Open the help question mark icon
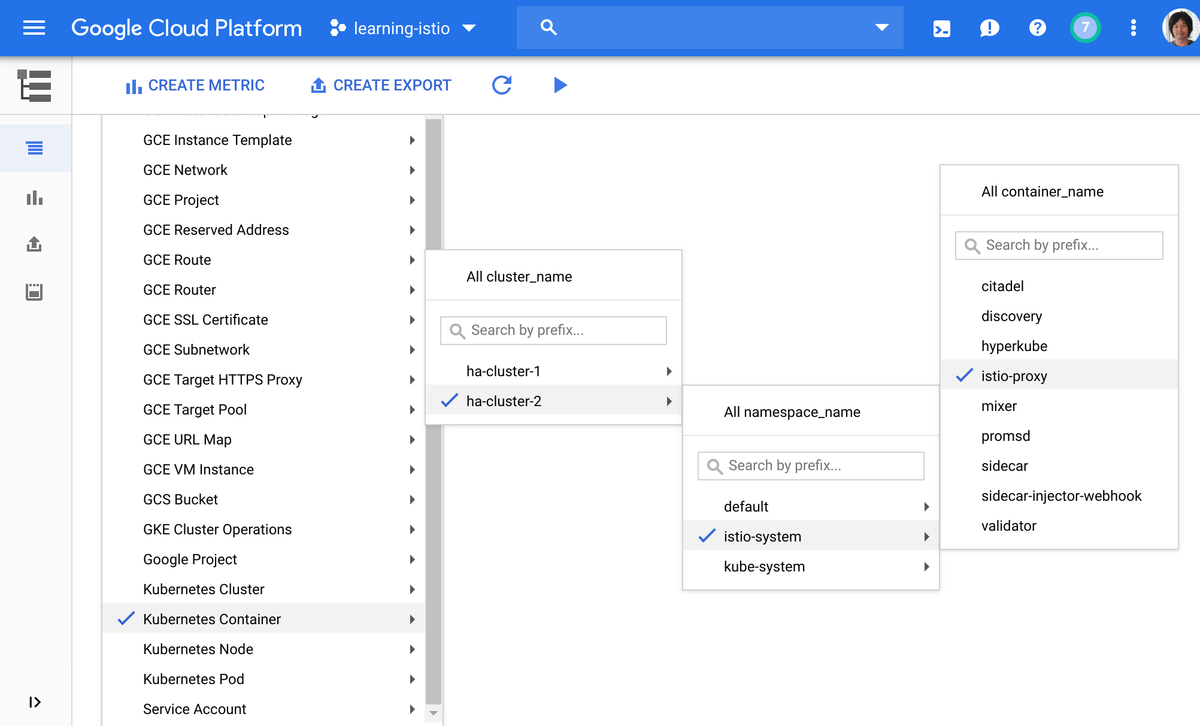The image size is (1200, 726). (x=1037, y=28)
